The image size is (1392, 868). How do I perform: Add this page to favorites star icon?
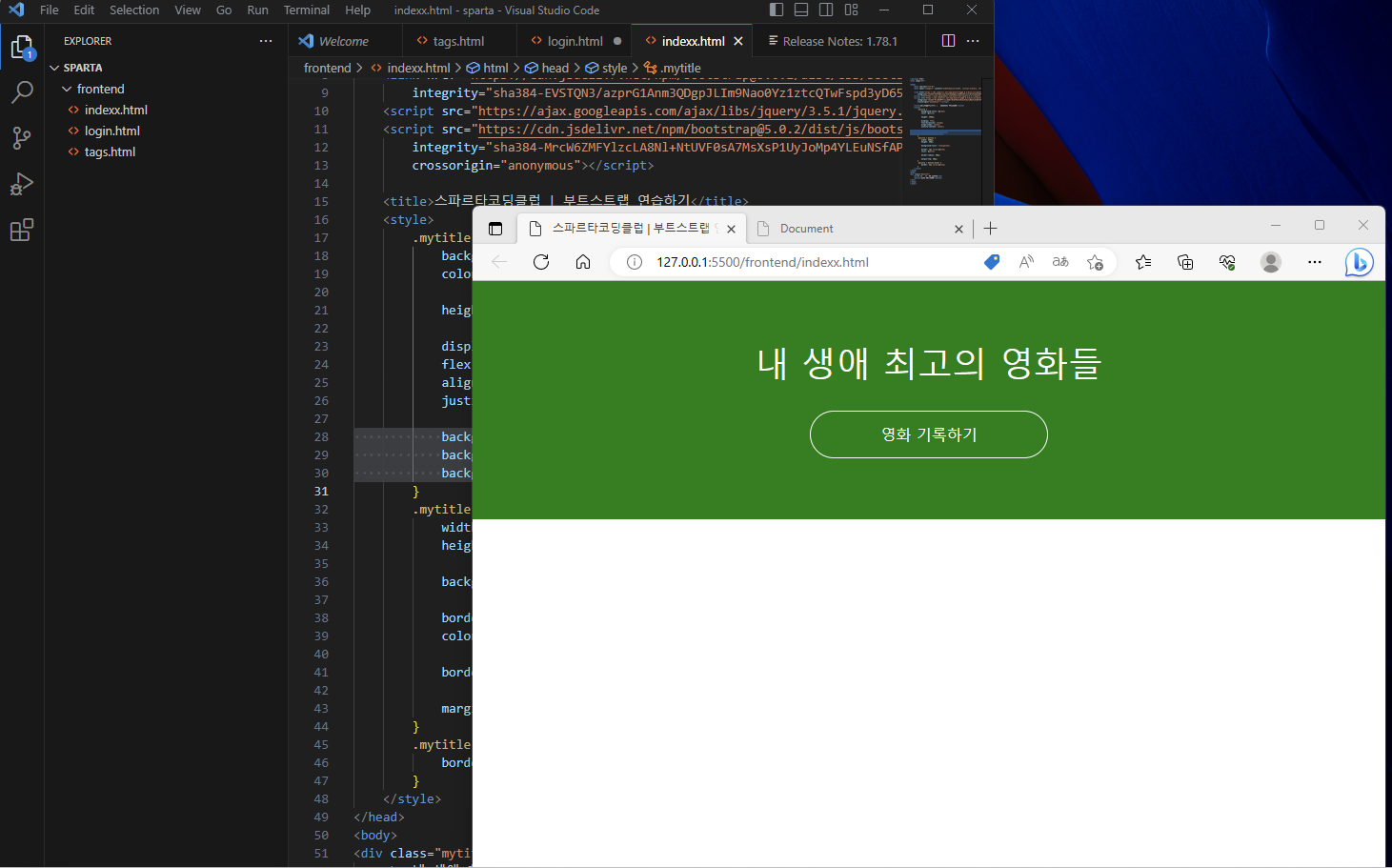1095,262
